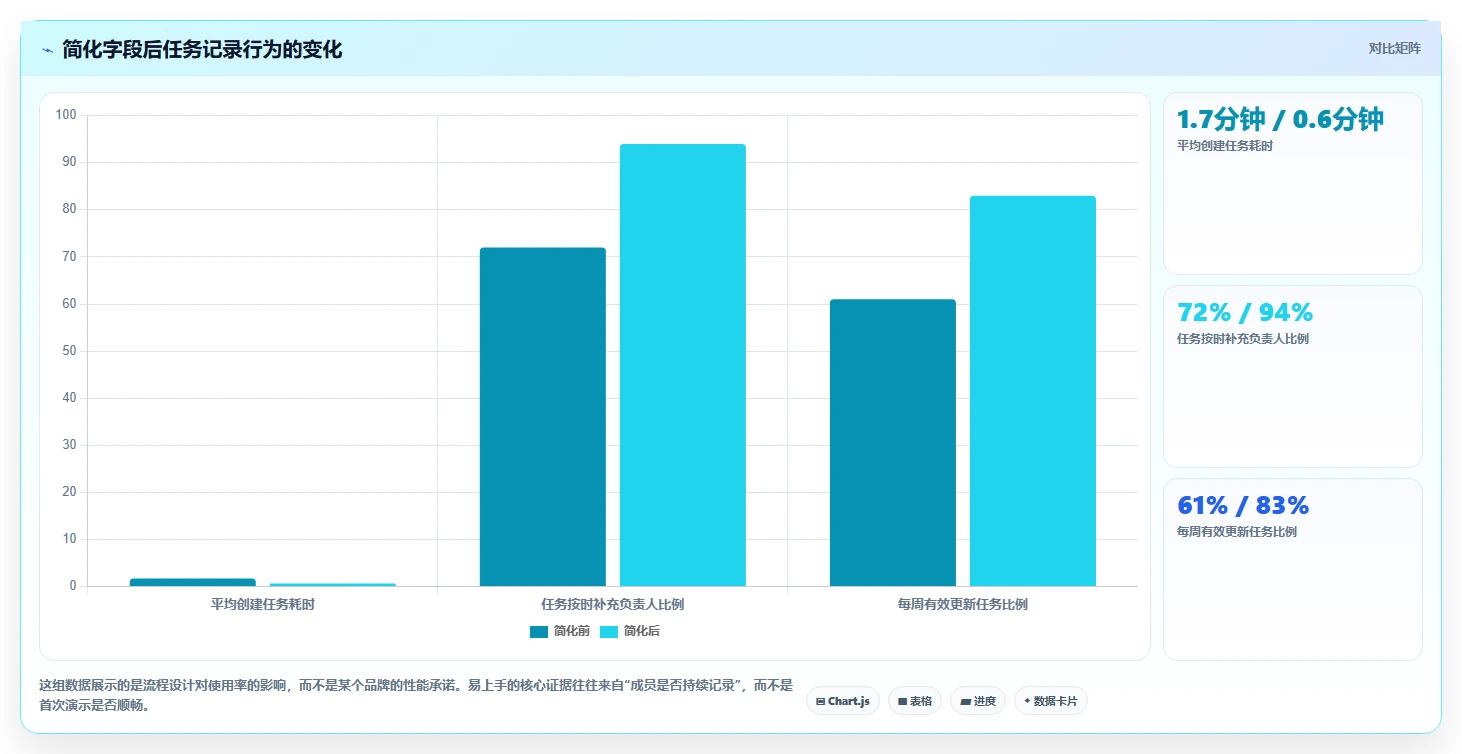Viewport: 1462px width, 754px height.
Task: Click x-axis label 每周有效更新任务比例
Action: coord(963,605)
